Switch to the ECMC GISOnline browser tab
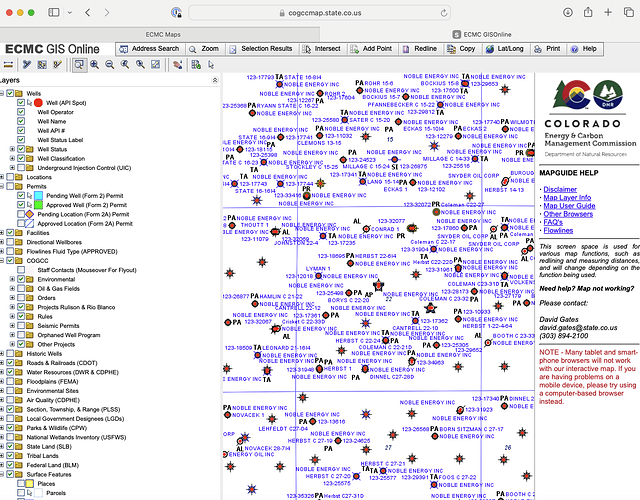This screenshot has width=640, height=500. [x=481, y=33]
